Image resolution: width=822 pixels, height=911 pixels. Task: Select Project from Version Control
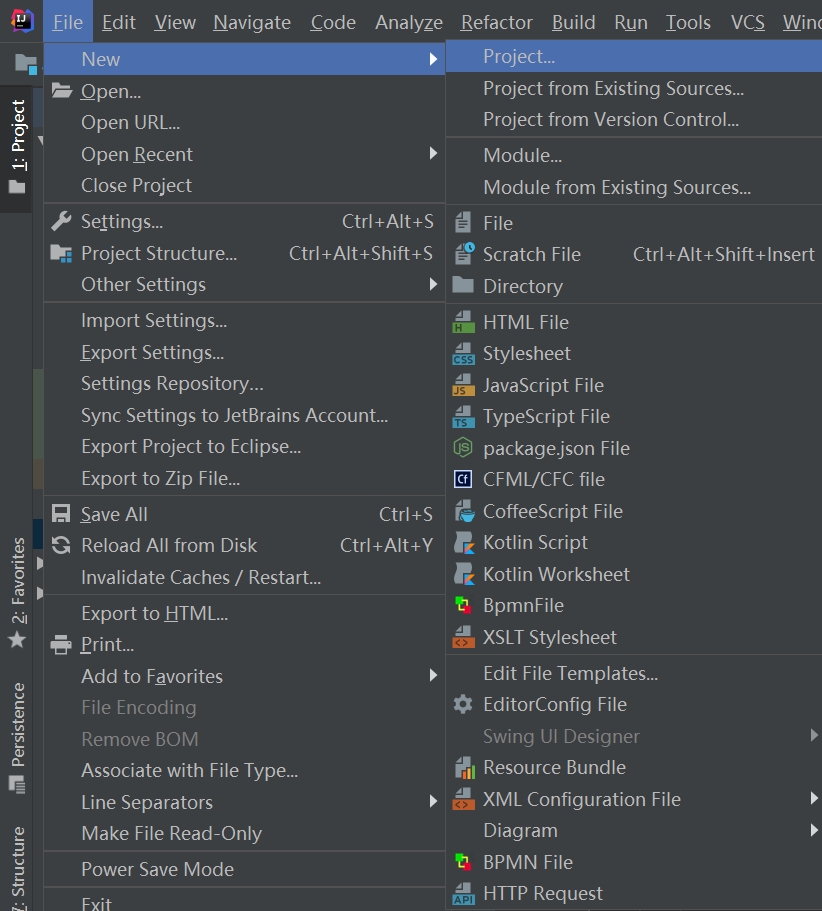(611, 120)
